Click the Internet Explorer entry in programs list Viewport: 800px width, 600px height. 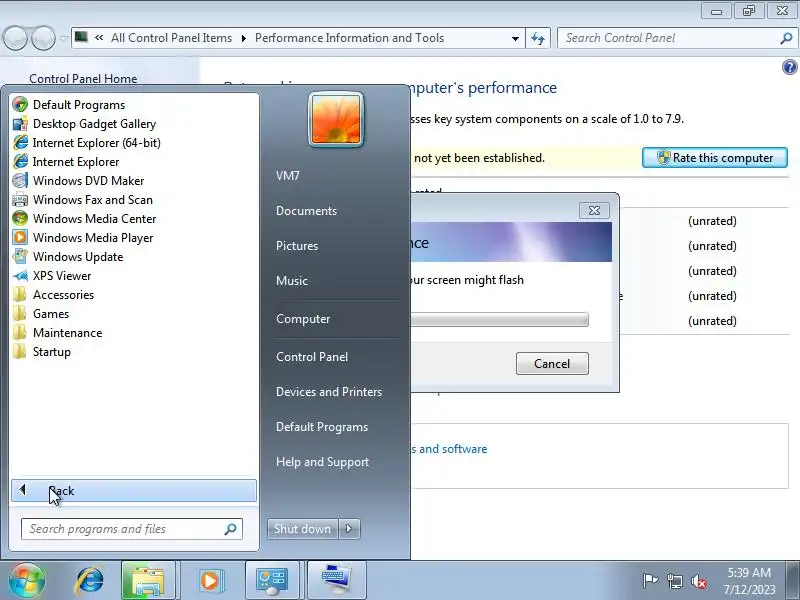[76, 162]
